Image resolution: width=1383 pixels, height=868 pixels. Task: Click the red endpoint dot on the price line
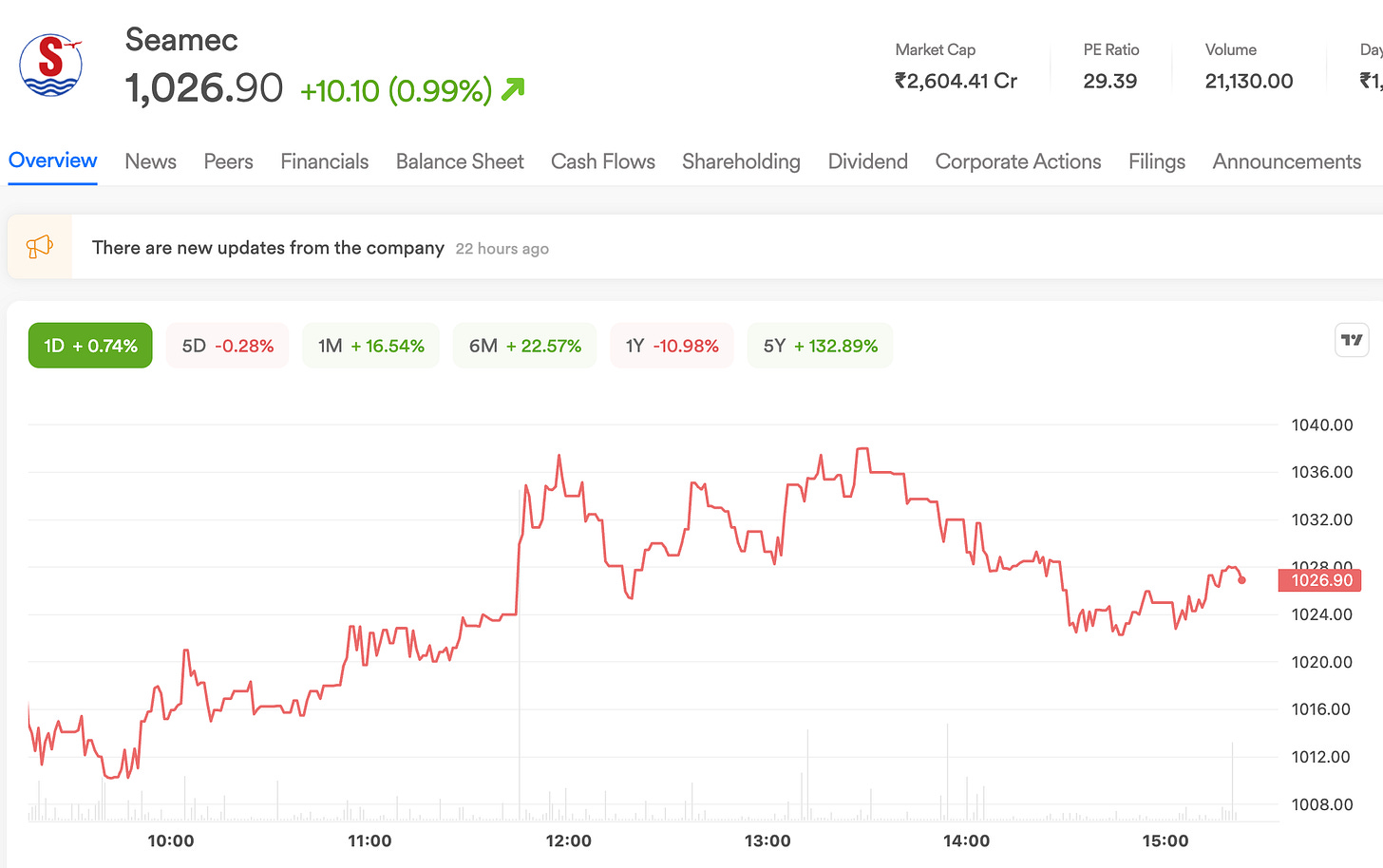tap(1241, 580)
